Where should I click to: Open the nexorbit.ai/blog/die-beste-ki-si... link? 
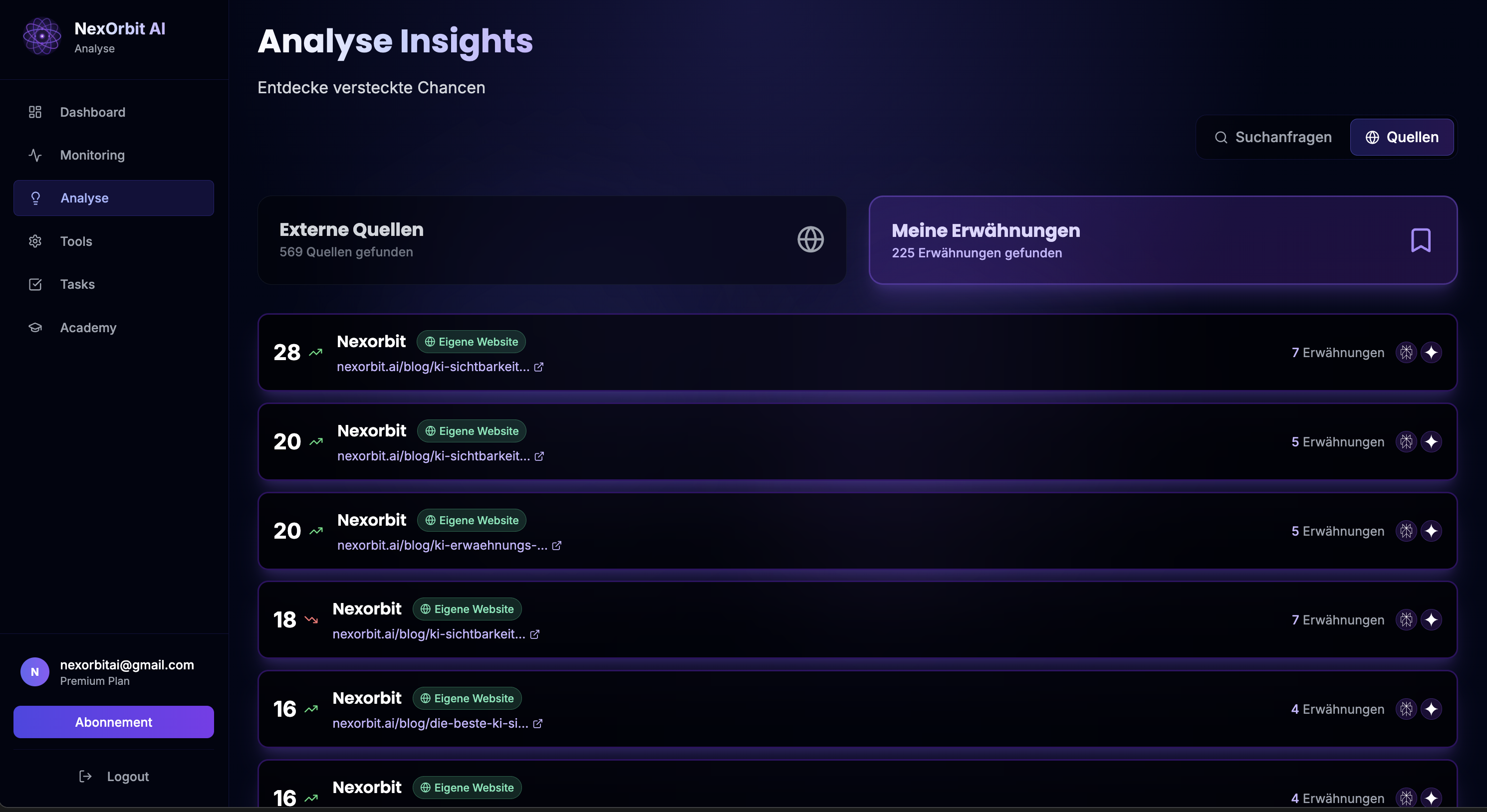point(430,724)
